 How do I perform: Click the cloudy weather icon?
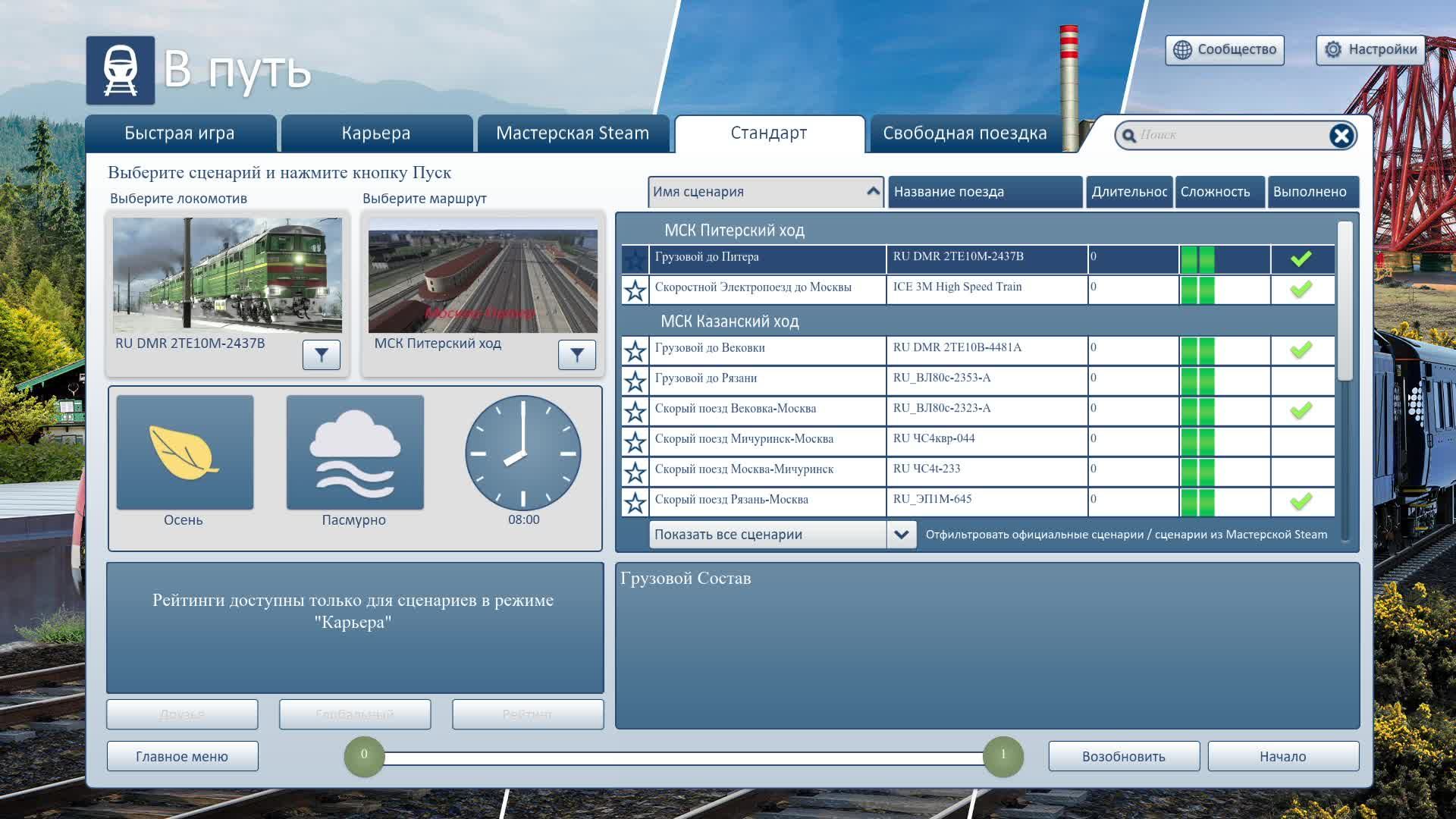354,452
